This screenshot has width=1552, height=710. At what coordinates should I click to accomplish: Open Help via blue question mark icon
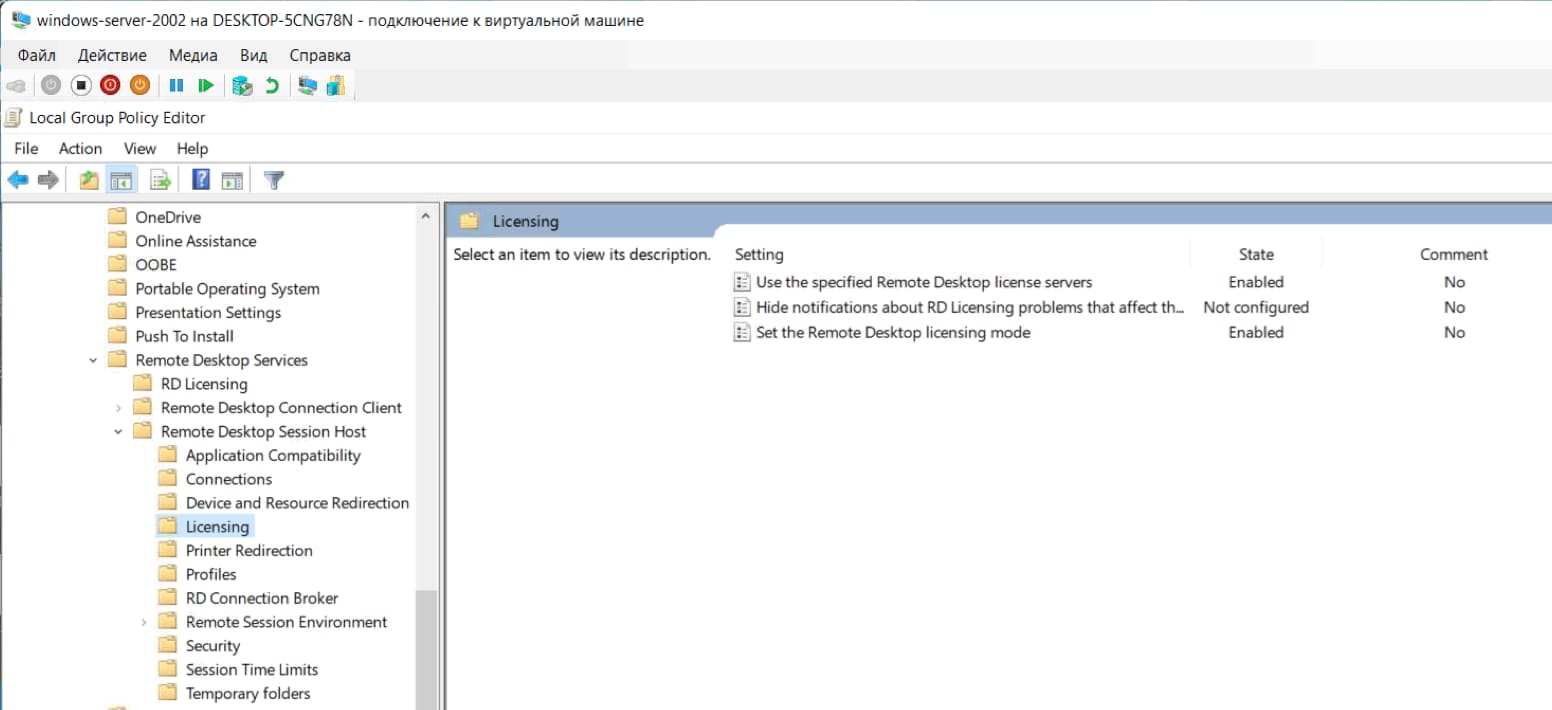[x=201, y=180]
